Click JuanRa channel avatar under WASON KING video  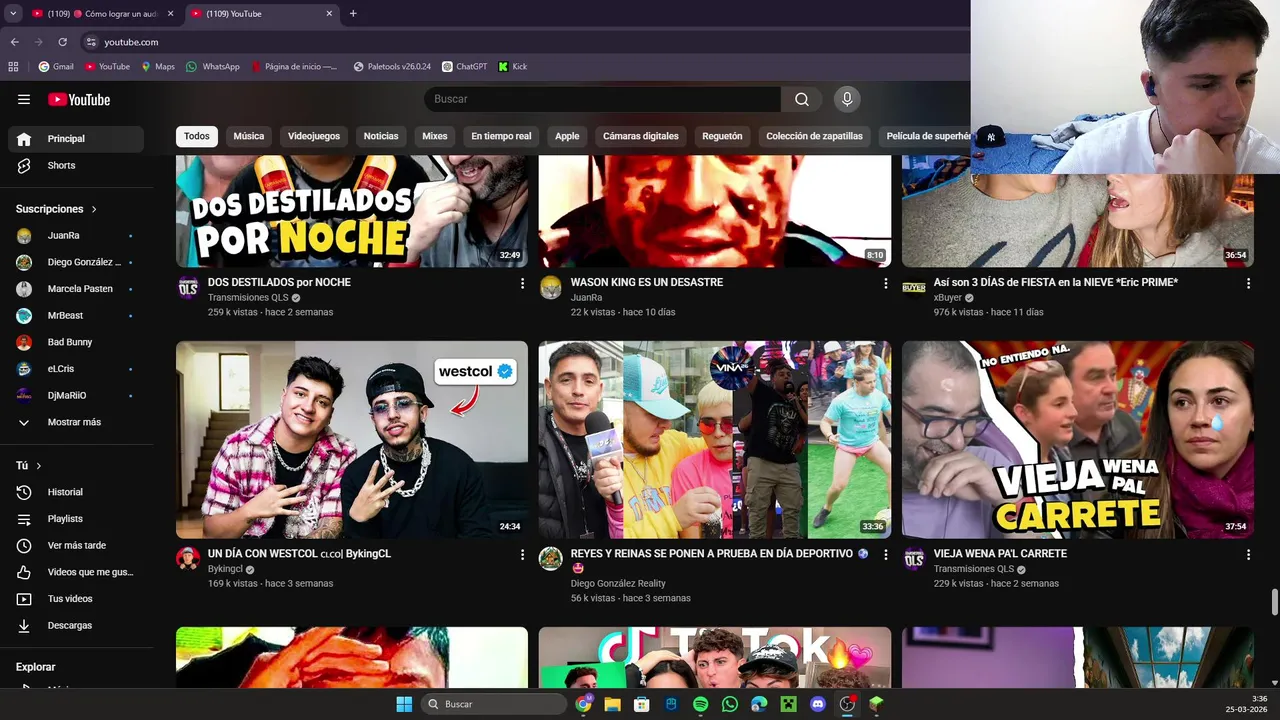tap(551, 288)
